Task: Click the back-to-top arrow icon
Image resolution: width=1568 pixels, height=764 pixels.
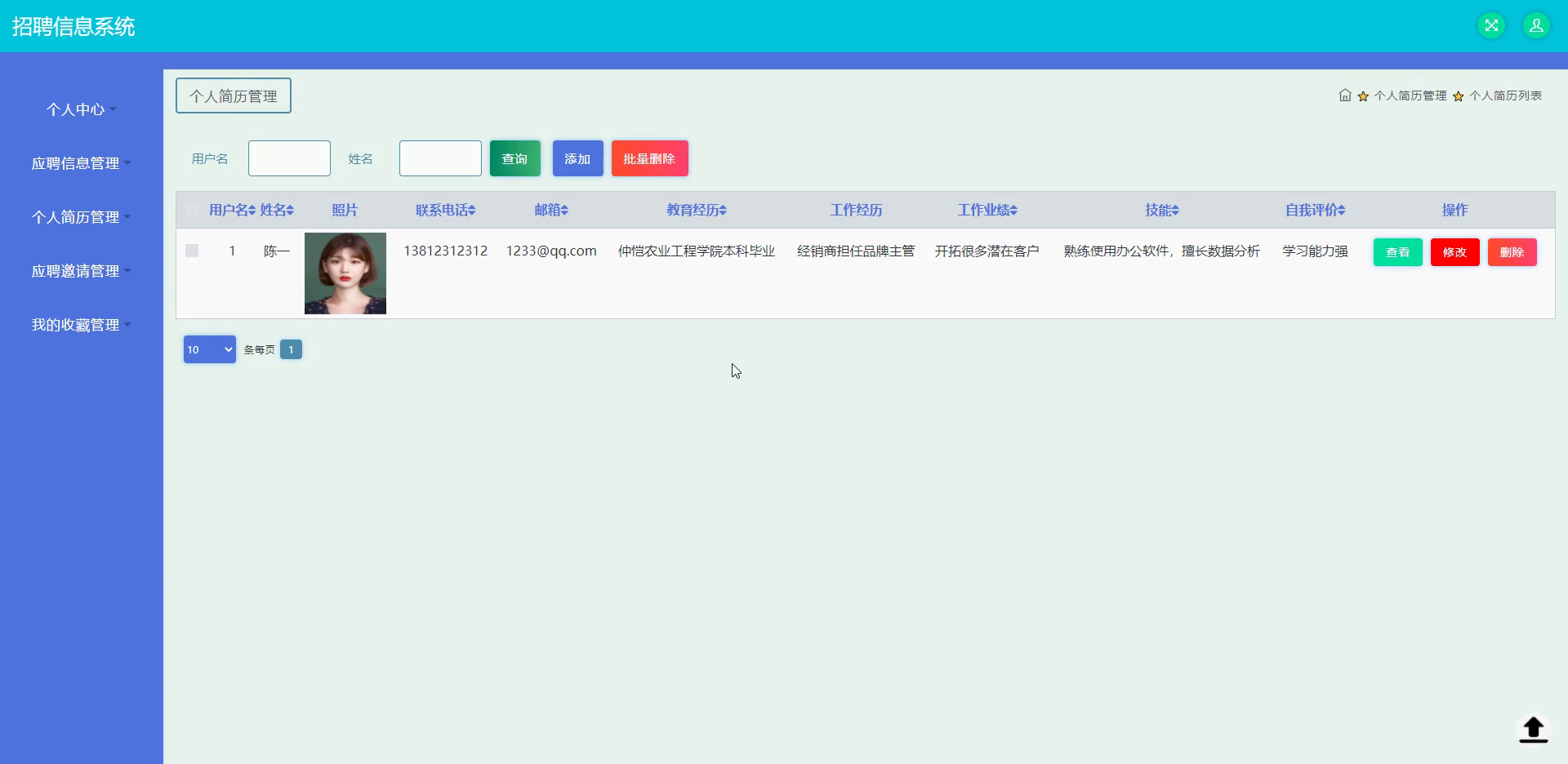Action: click(1533, 729)
